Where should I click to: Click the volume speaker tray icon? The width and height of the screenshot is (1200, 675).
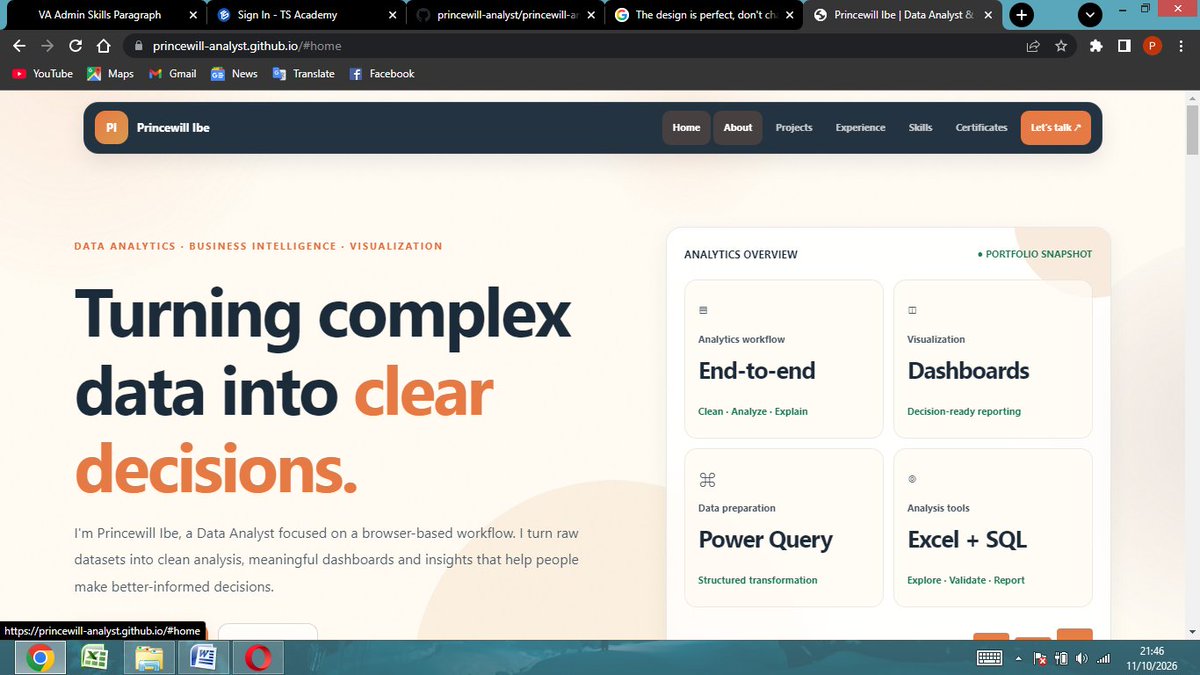[1083, 659]
